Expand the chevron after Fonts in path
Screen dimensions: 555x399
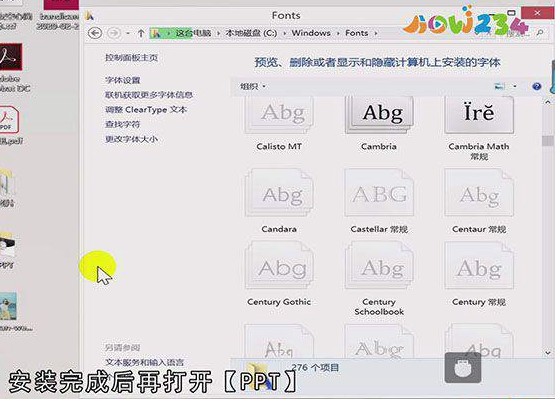(x=376, y=33)
